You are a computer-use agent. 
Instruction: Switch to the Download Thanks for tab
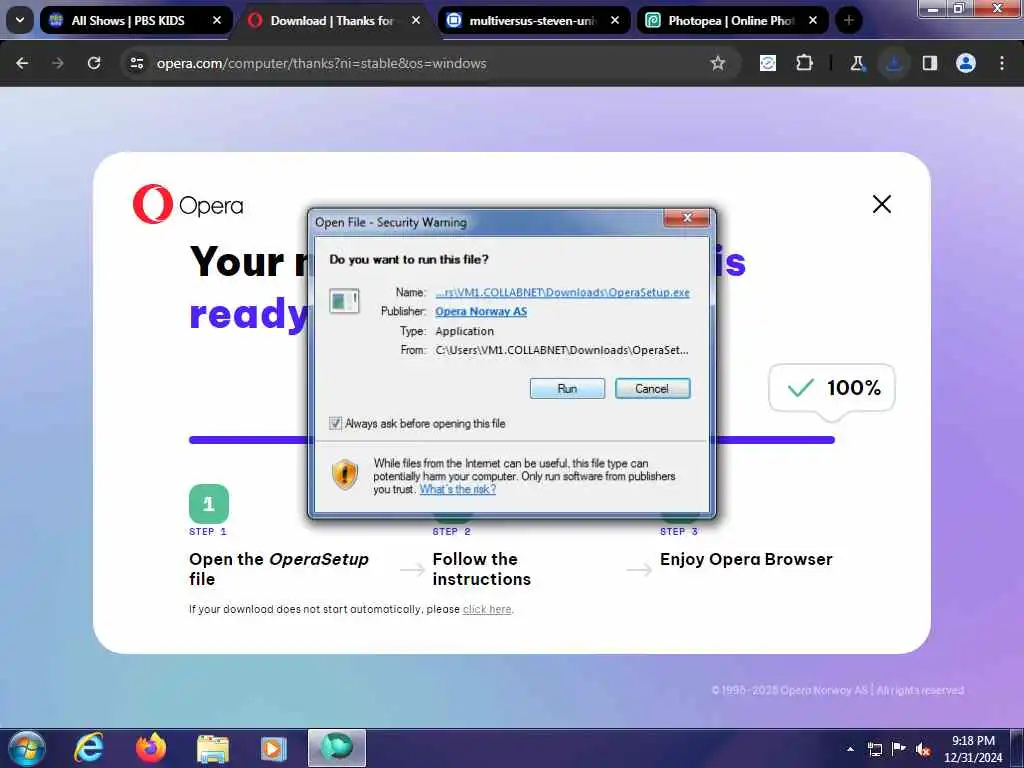(333, 20)
